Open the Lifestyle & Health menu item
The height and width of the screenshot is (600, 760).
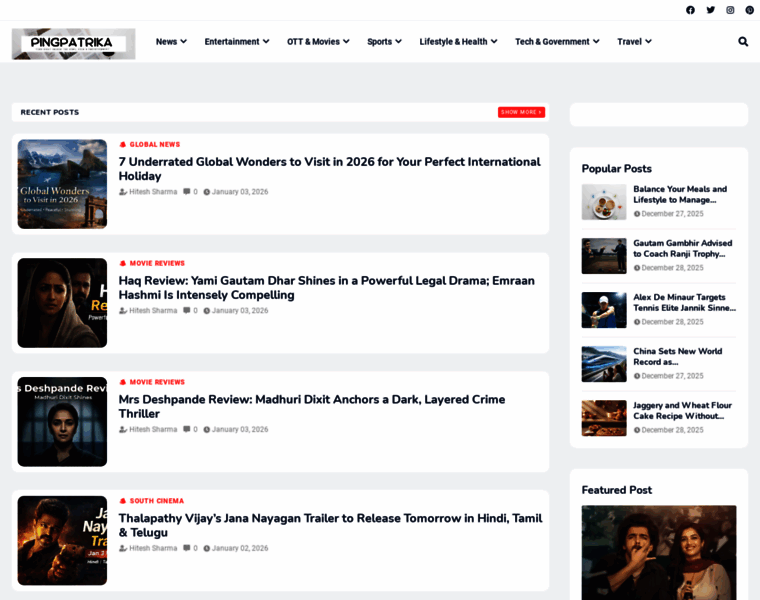453,42
